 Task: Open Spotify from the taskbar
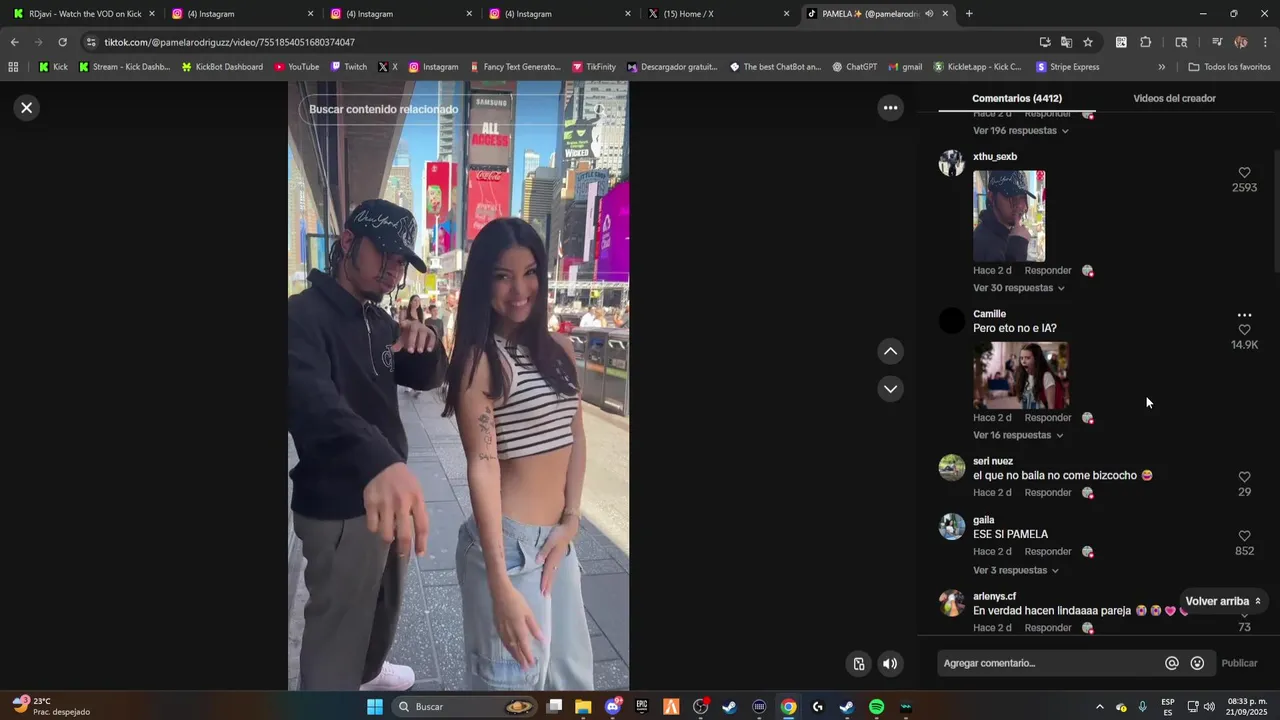[876, 707]
